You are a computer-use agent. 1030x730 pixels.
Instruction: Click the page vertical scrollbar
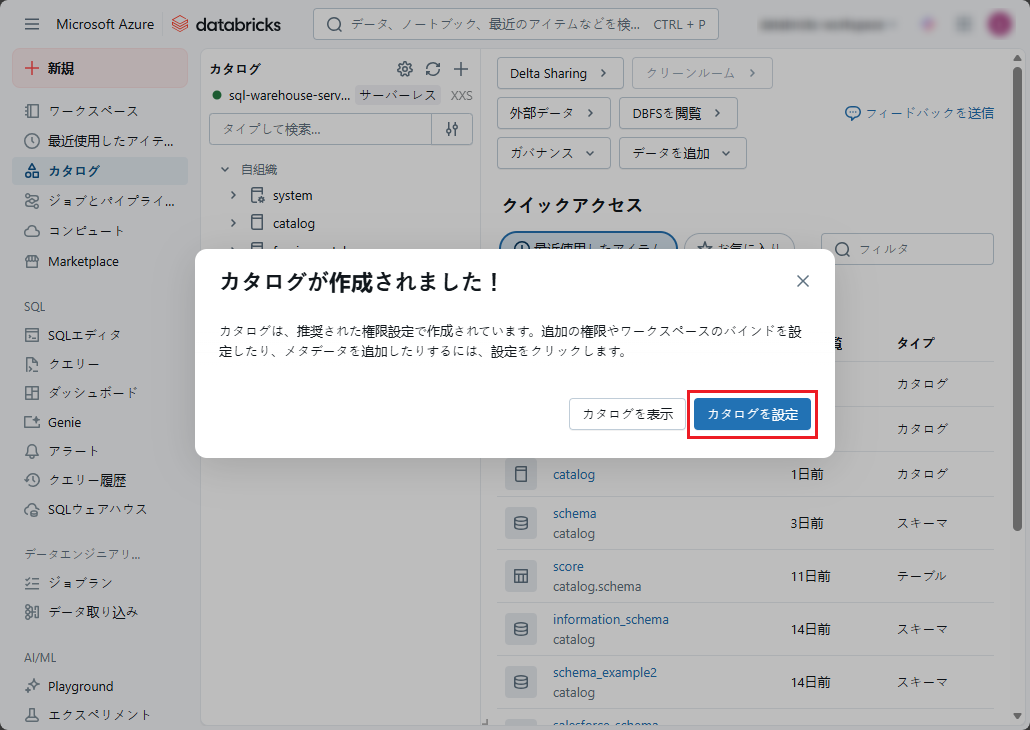tap(1018, 299)
